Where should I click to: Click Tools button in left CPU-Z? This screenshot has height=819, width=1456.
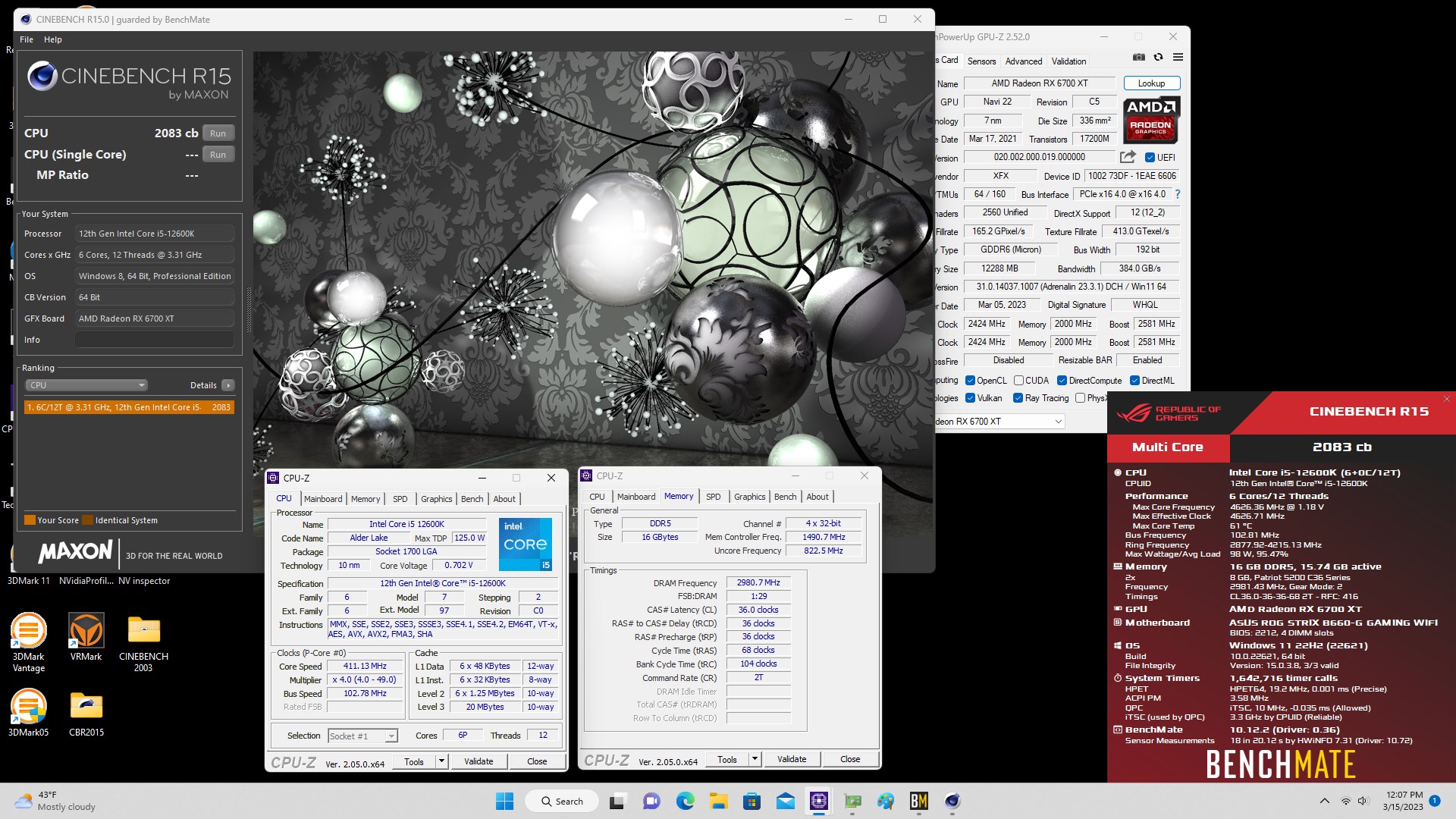click(x=414, y=761)
